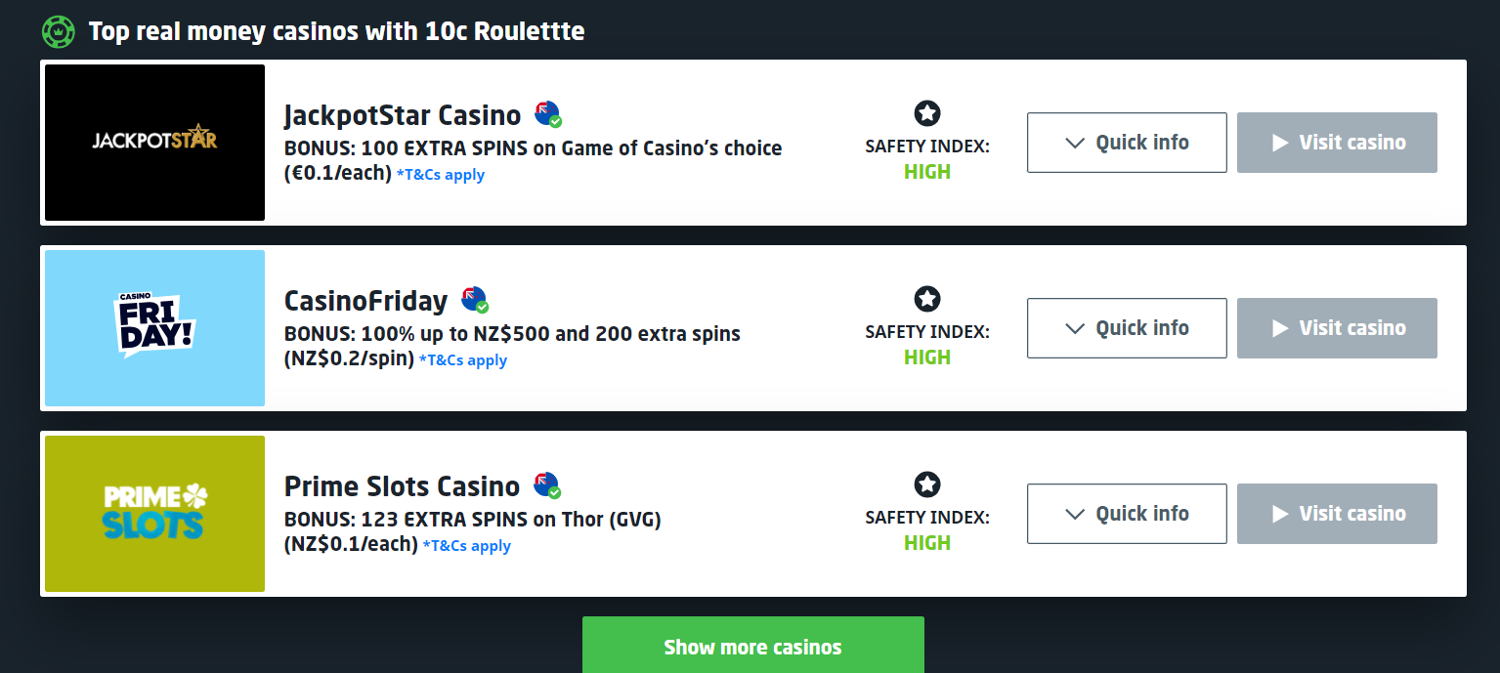This screenshot has width=1500, height=673.
Task: Expand Quick info for CasinoFriday
Action: (x=1126, y=328)
